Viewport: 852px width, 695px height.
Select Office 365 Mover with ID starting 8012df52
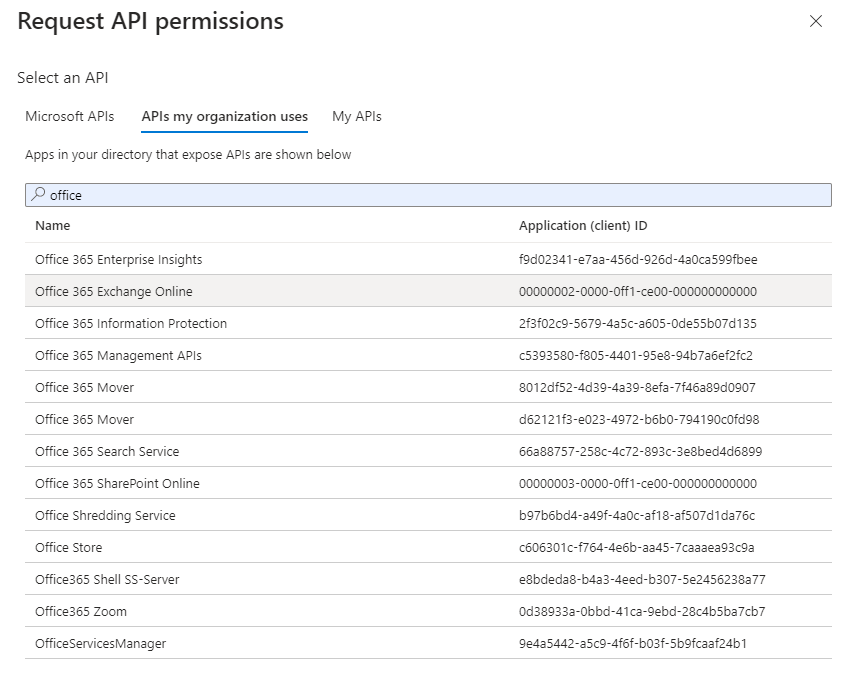tap(428, 387)
